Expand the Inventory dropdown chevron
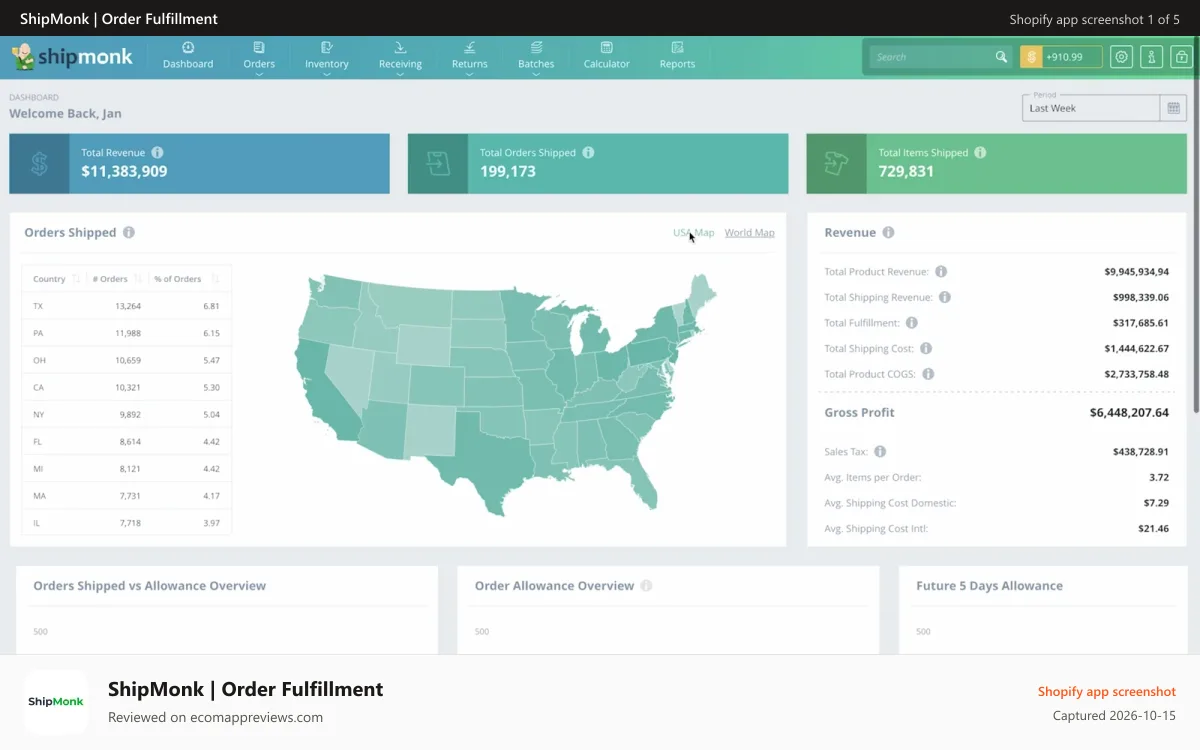This screenshot has width=1200, height=750. [327, 74]
